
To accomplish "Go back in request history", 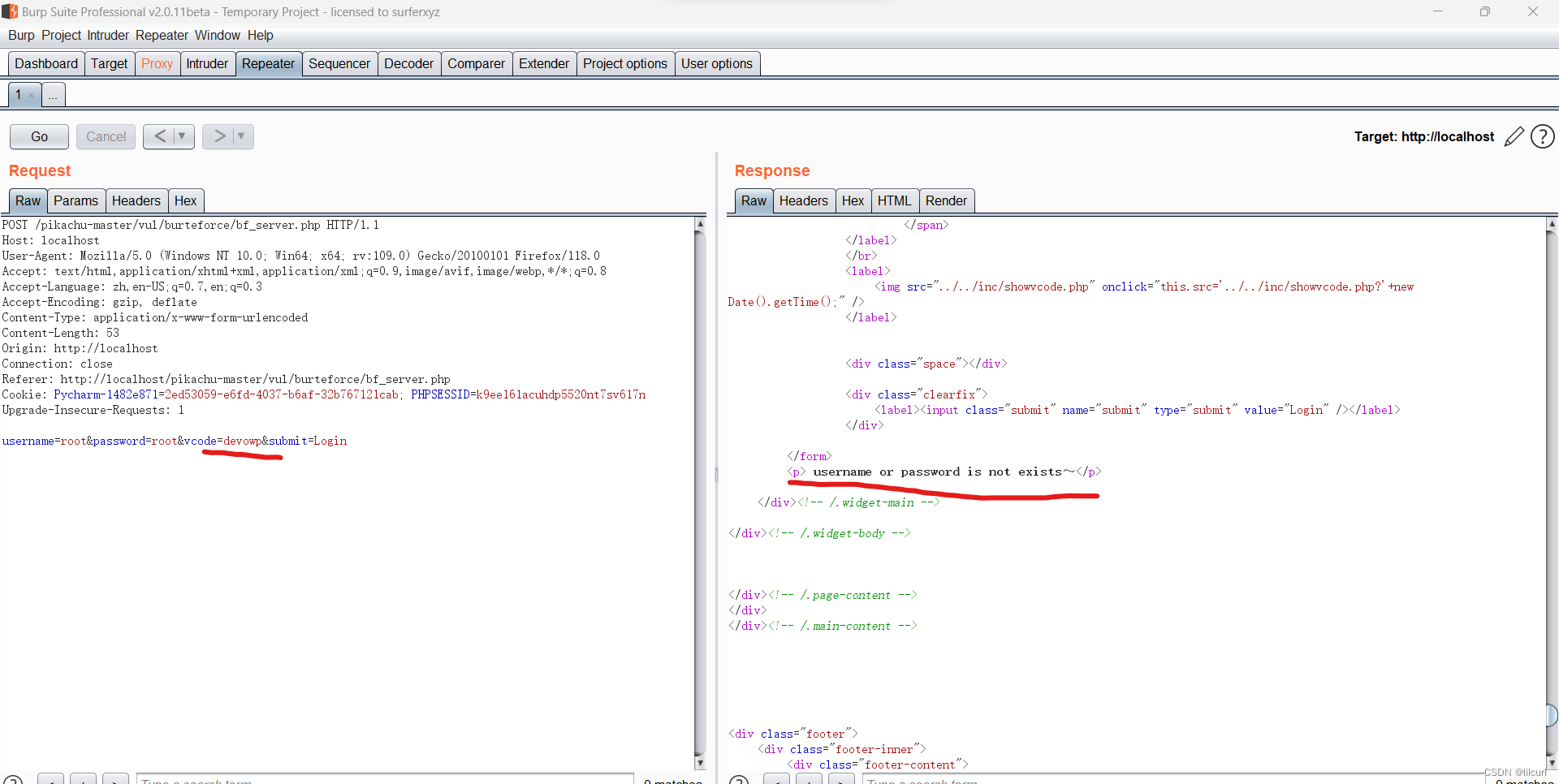I will pyautogui.click(x=160, y=136).
